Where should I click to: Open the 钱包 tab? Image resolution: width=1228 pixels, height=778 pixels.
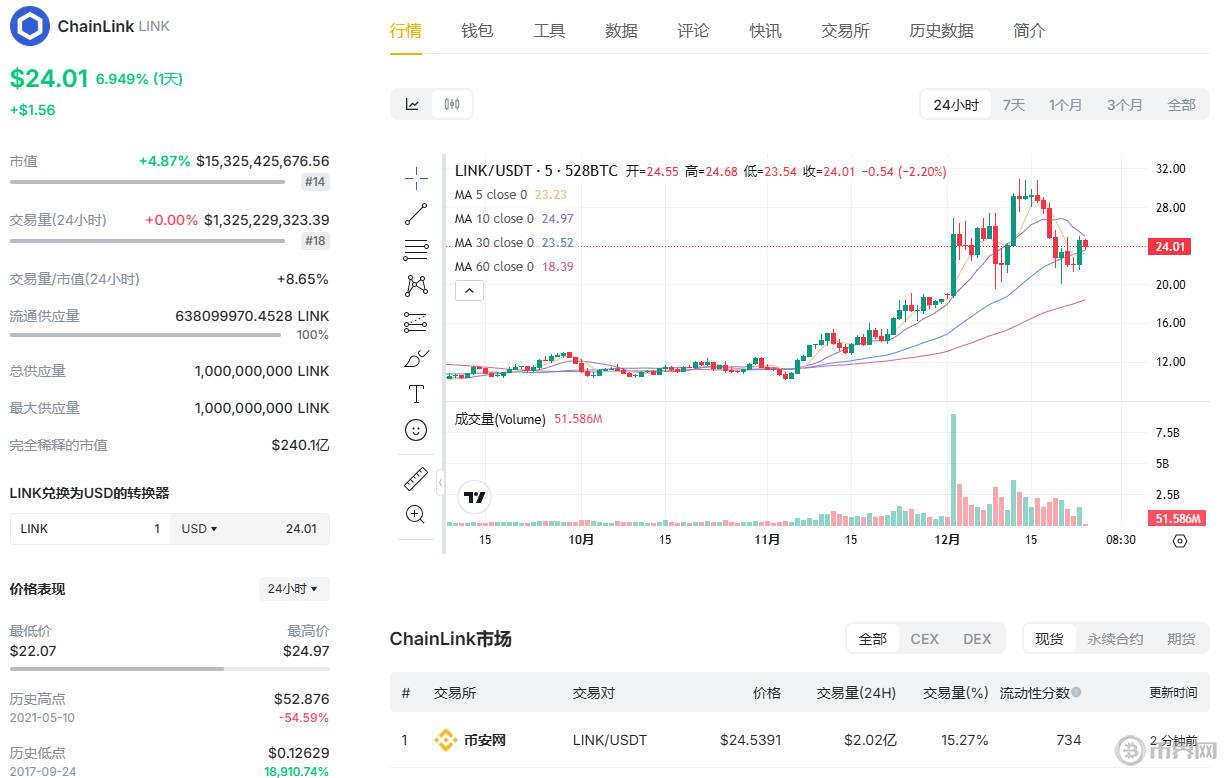coord(477,31)
